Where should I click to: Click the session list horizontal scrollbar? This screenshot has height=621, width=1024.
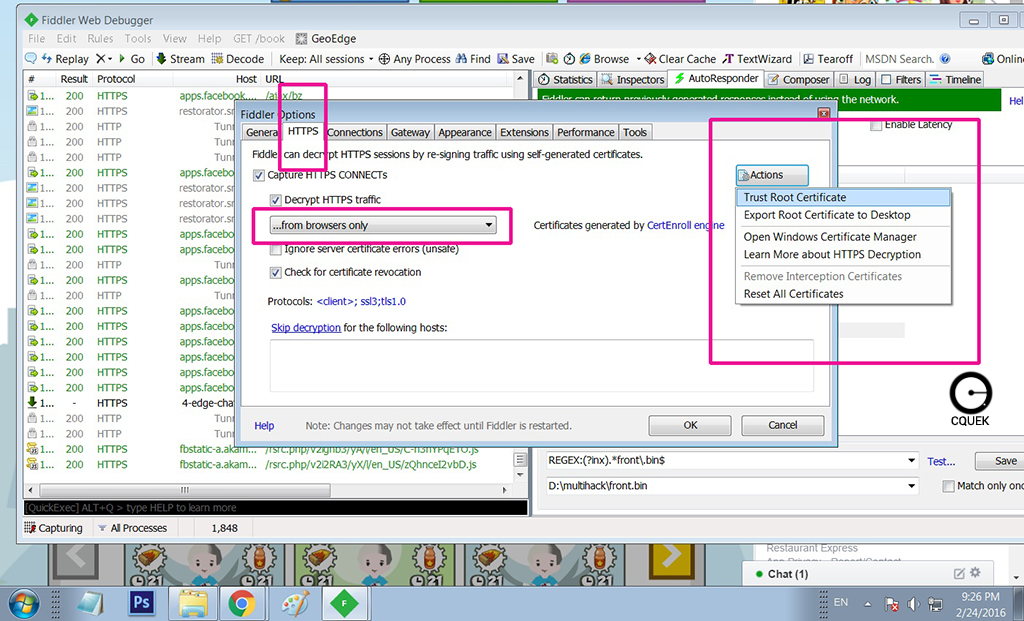185,490
